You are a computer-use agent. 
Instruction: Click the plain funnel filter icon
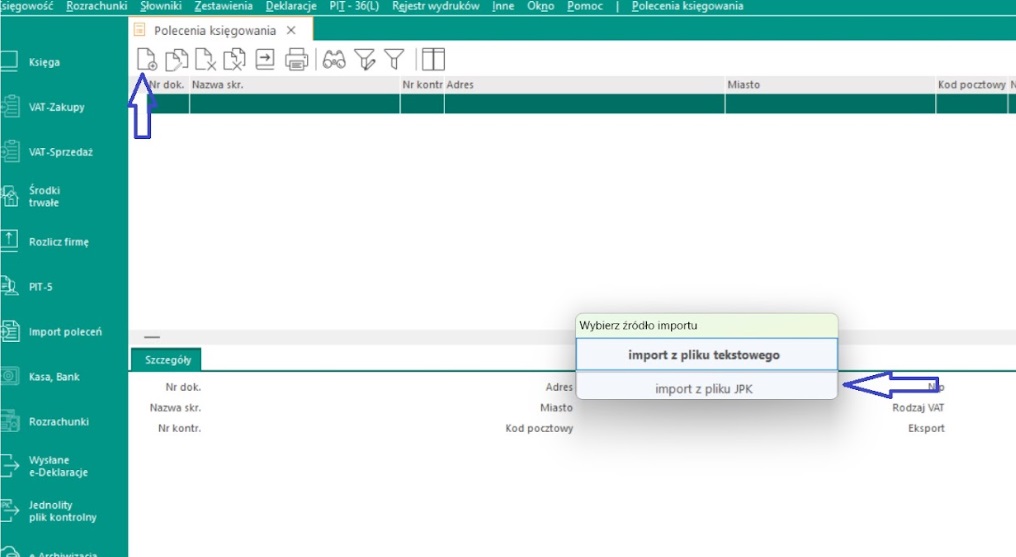click(x=394, y=60)
